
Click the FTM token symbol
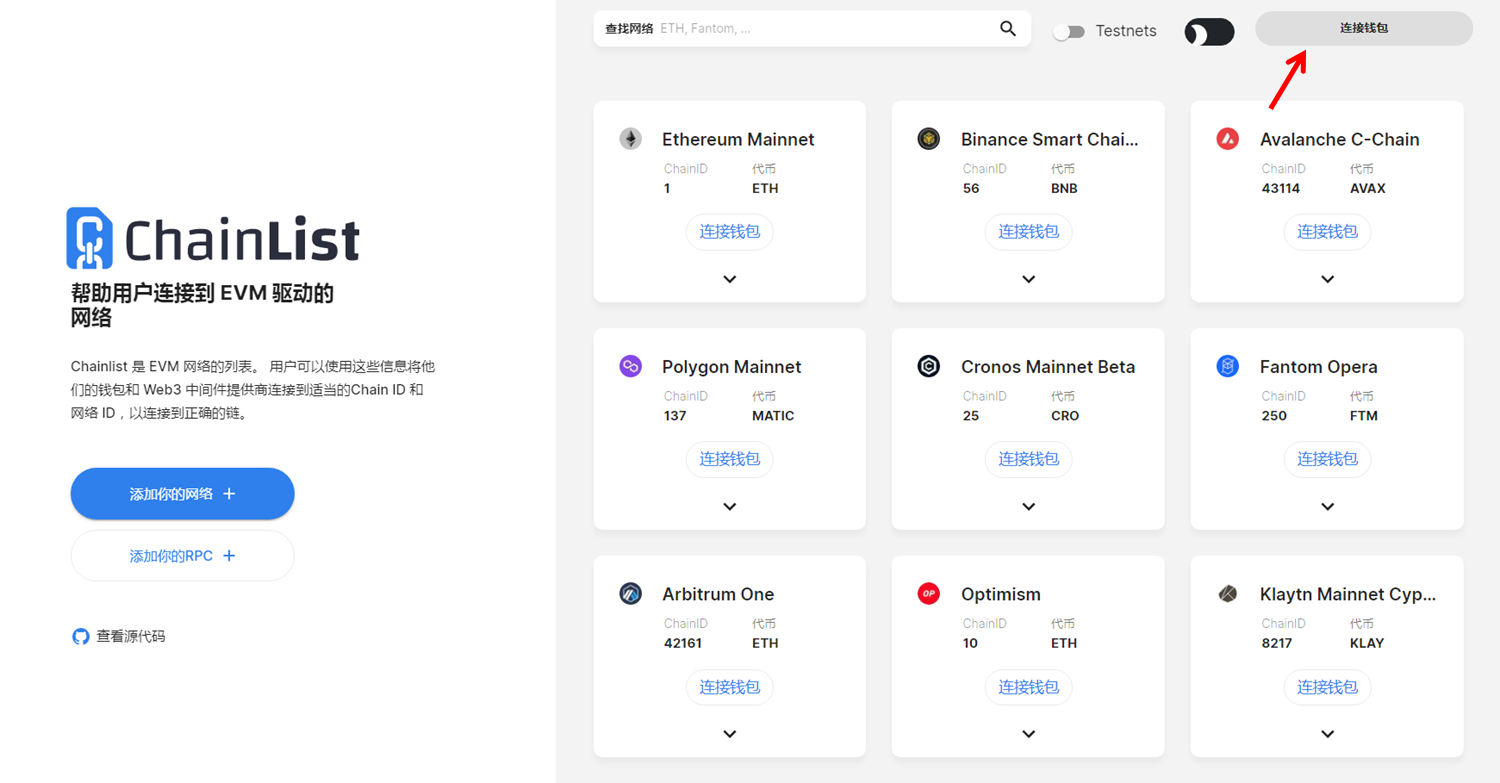(x=1364, y=416)
